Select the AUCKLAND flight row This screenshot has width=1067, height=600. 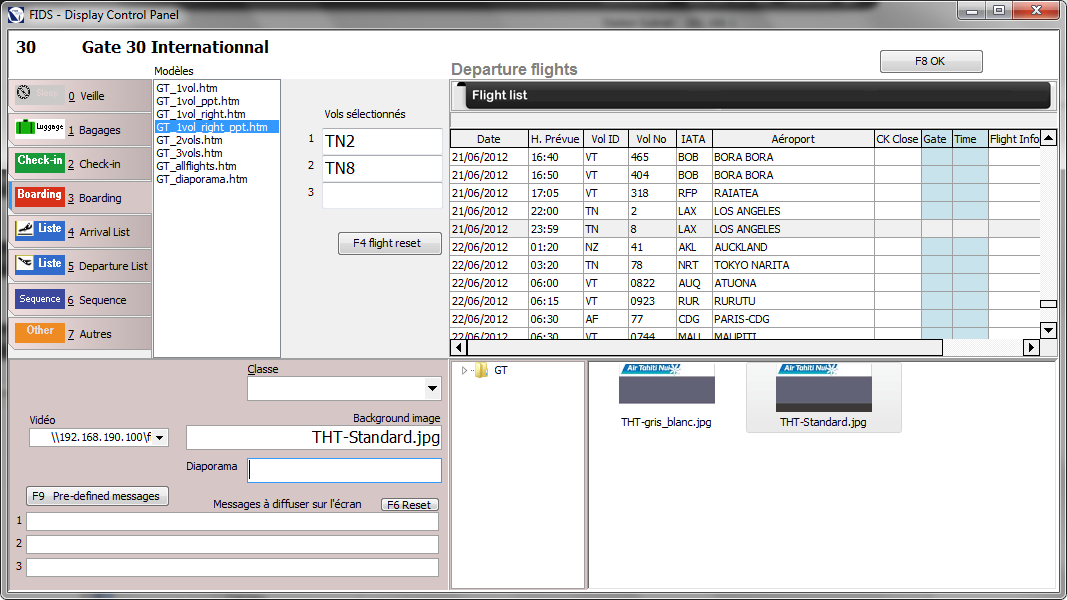(x=740, y=247)
